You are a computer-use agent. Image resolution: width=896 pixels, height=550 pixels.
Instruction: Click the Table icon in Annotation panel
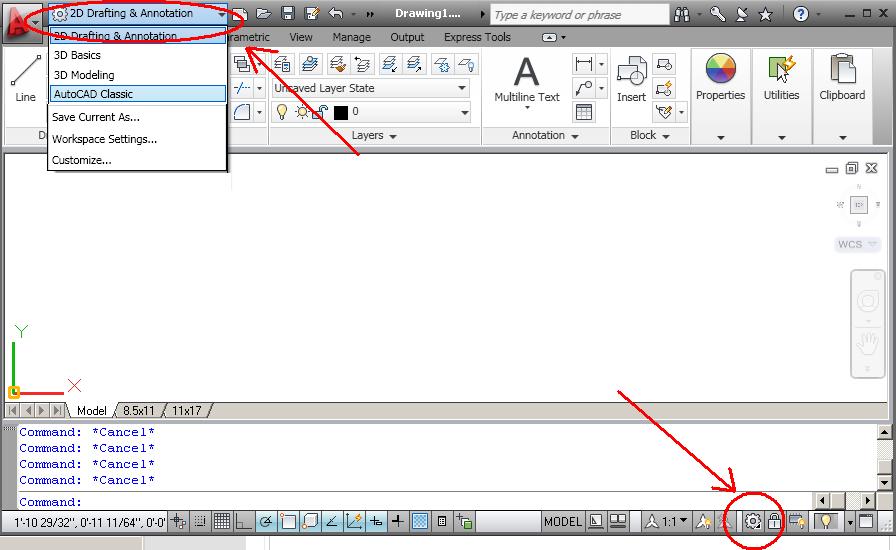(x=584, y=112)
